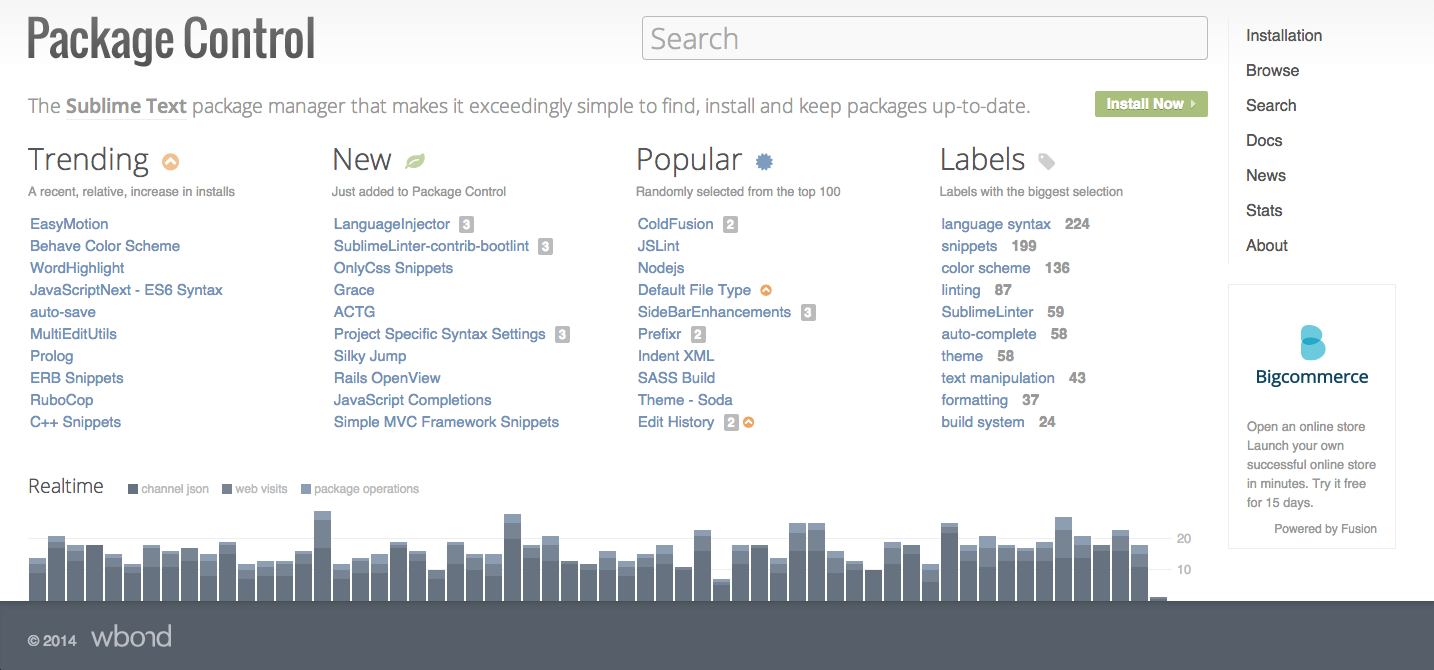Viewport: 1434px width, 670px height.
Task: Open Search in the side menu
Action: click(1271, 105)
